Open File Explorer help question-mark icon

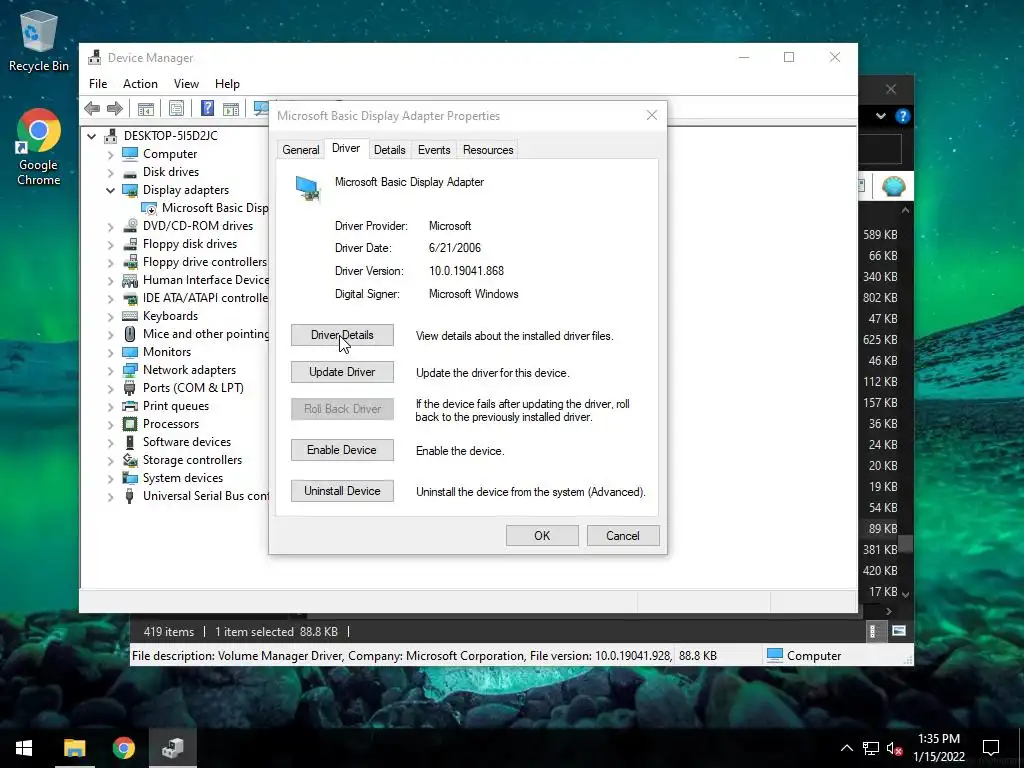click(903, 116)
